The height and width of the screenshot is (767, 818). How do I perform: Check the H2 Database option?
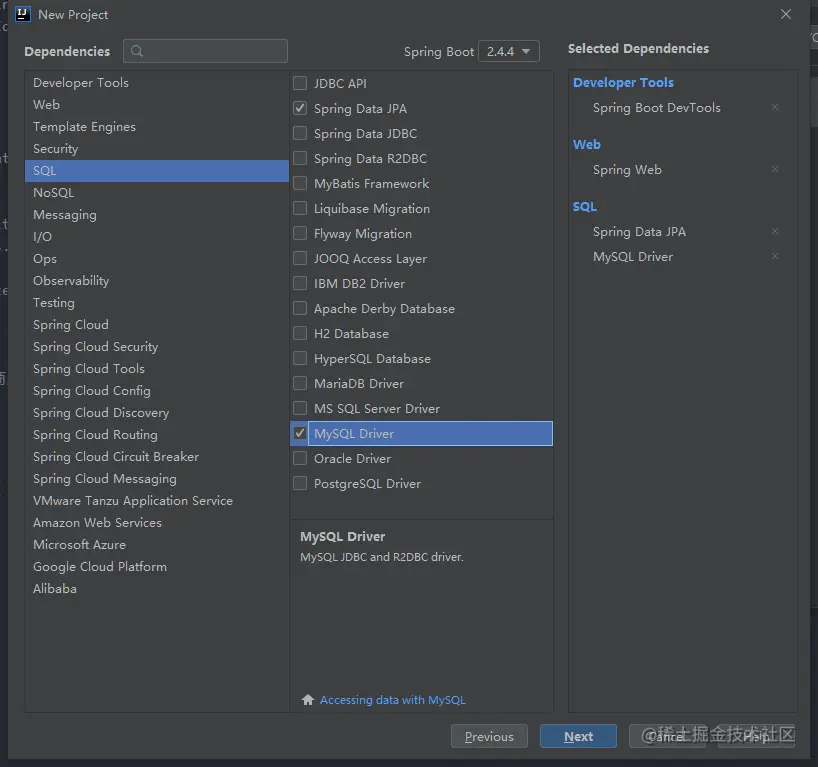300,334
